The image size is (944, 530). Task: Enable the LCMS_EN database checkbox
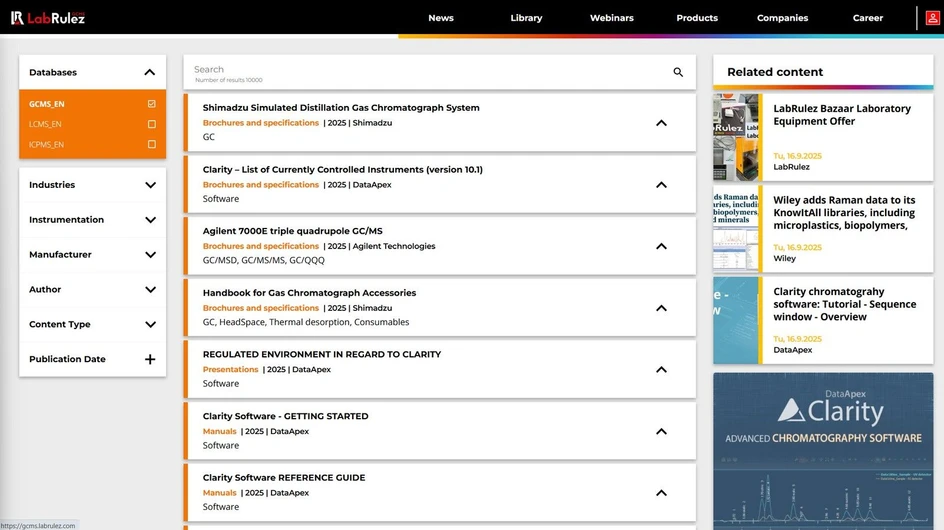(x=151, y=124)
